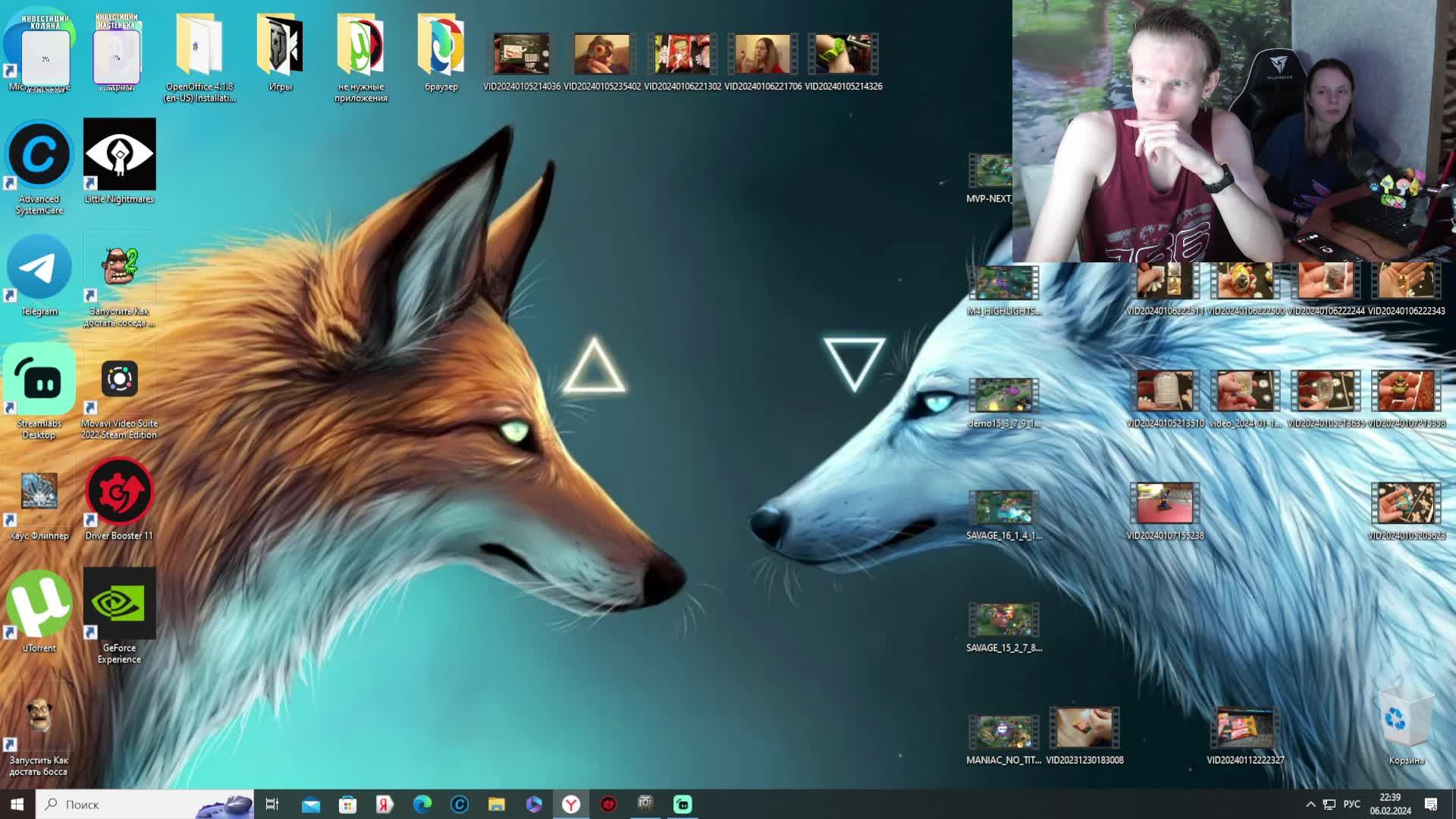Click the taskbar Поиск search field

pyautogui.click(x=144, y=804)
